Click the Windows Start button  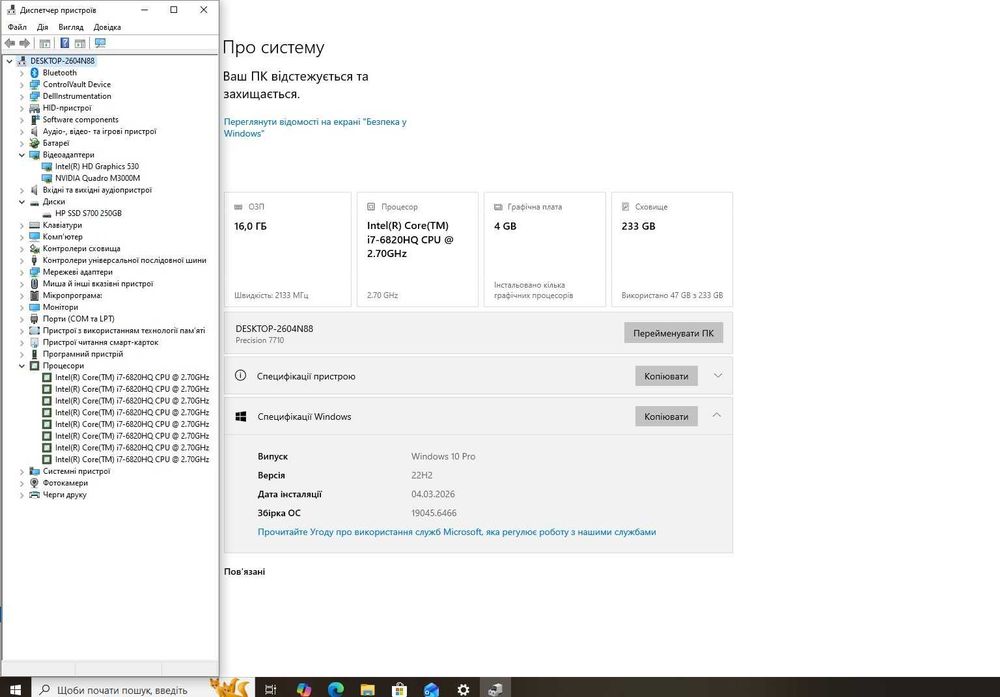(x=15, y=689)
